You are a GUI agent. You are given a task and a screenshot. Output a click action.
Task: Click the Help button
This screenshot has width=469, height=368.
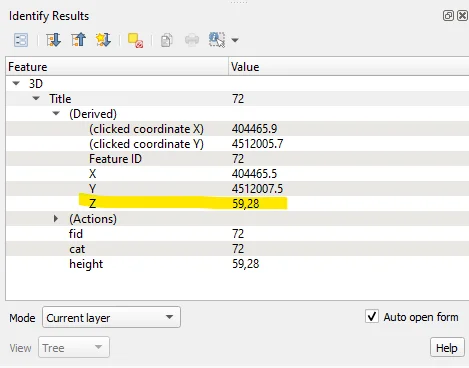tap(447, 348)
